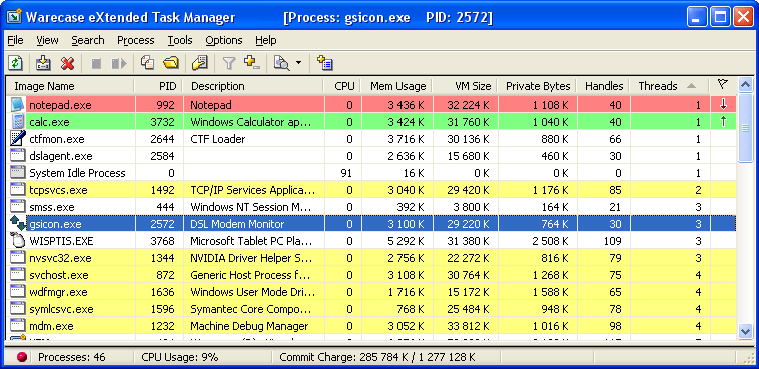Sort by the Handles column header
The width and height of the screenshot is (759, 369).
point(604,86)
